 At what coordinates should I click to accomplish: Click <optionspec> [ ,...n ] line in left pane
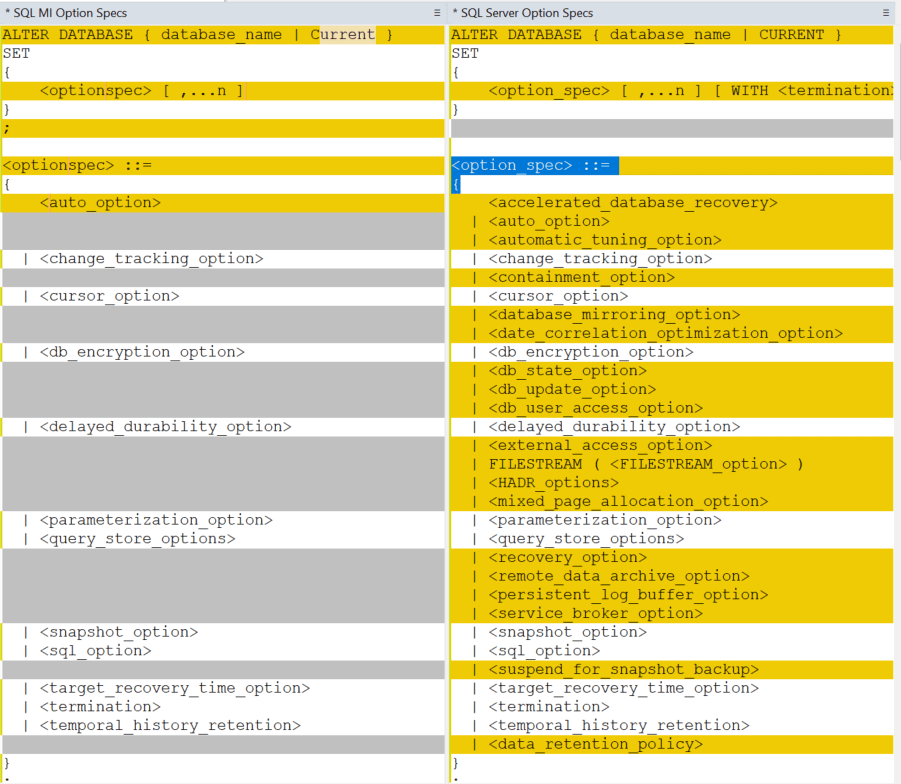223,91
